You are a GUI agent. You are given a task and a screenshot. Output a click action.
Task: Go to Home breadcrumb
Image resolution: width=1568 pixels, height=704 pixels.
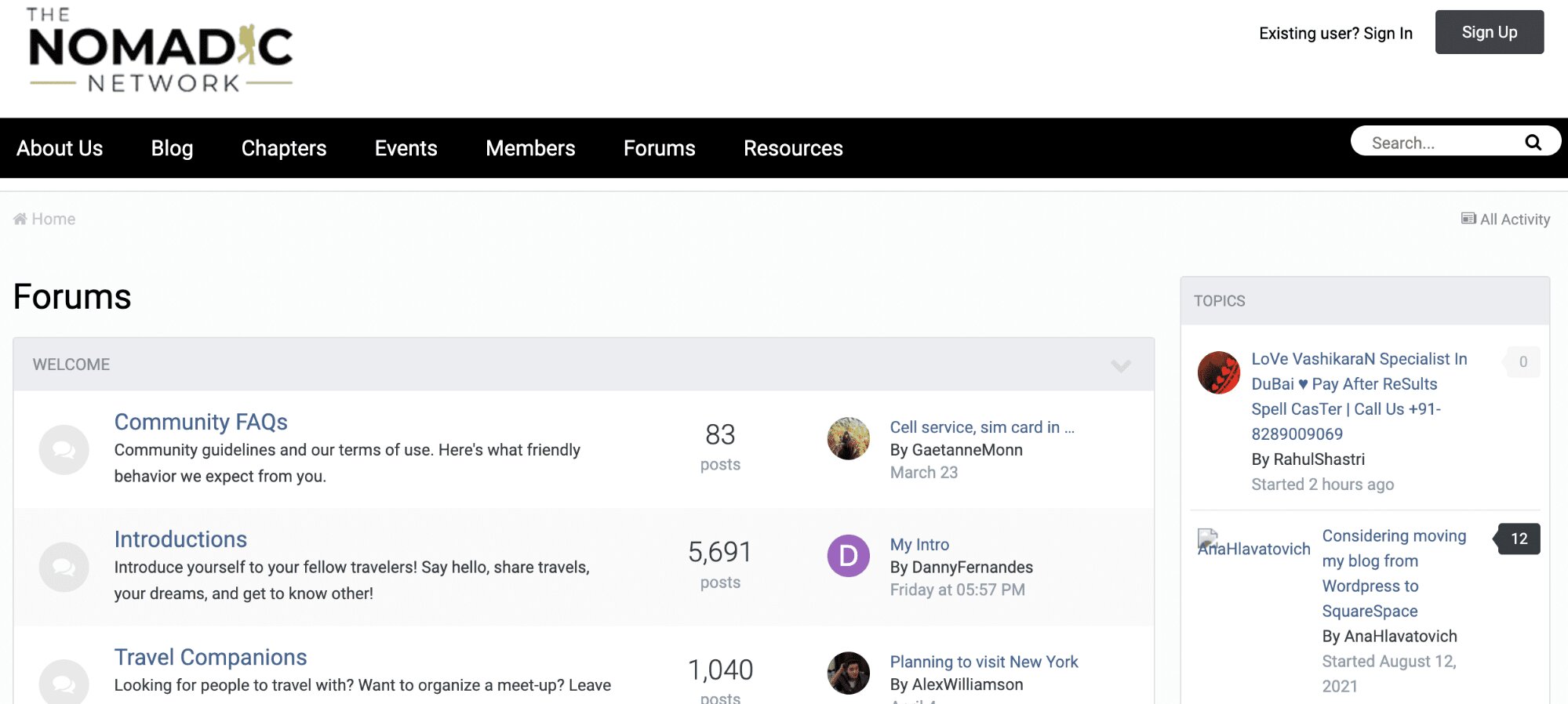pyautogui.click(x=53, y=220)
